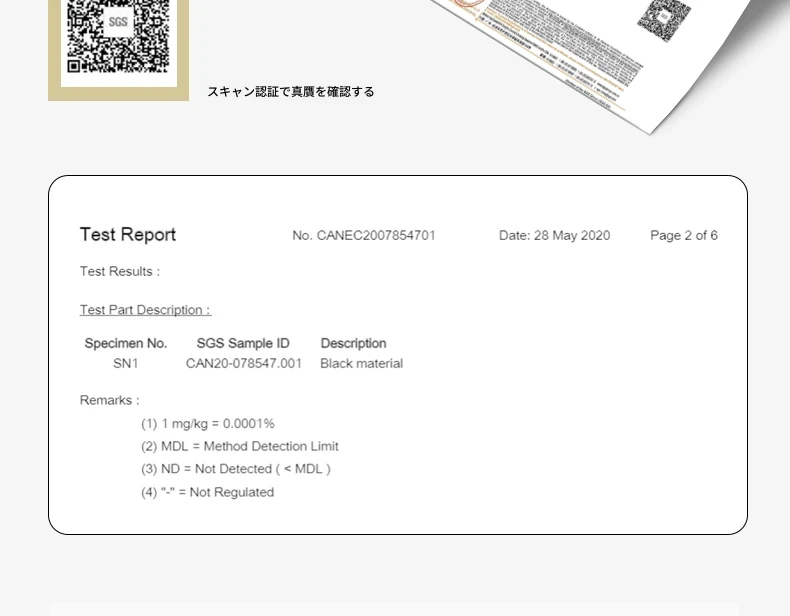Click the "Test Report" heading
Screen dimensions: 790x616
(x=128, y=235)
